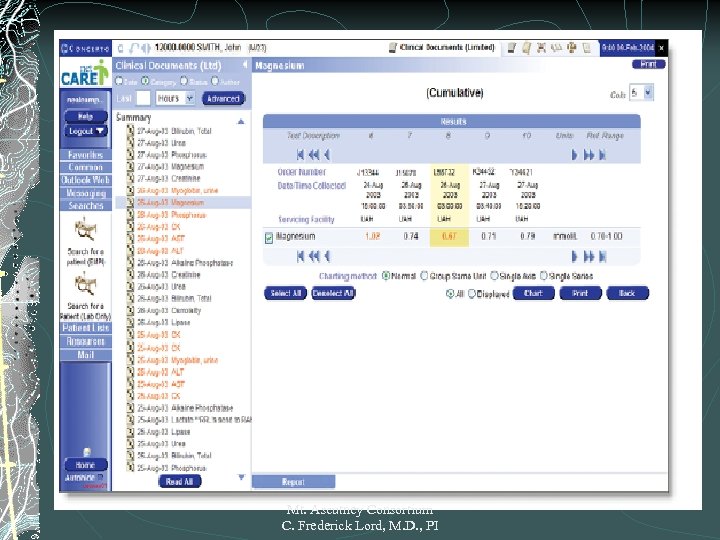Choose Group Same Unit charting method
The image size is (720, 540).
(424, 276)
